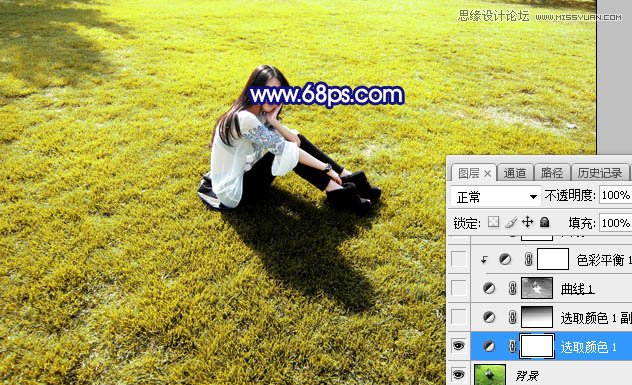Screen dimensions: 632x385
Task: Select the 曲线 1 layer name
Action: [x=578, y=289]
